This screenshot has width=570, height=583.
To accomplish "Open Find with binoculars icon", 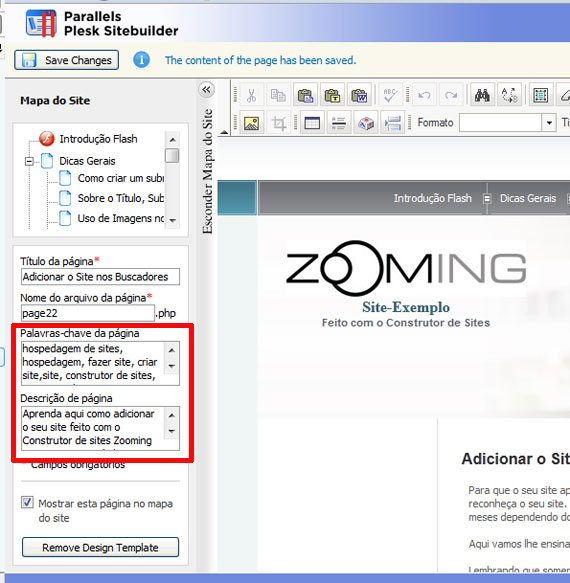I will (x=482, y=95).
